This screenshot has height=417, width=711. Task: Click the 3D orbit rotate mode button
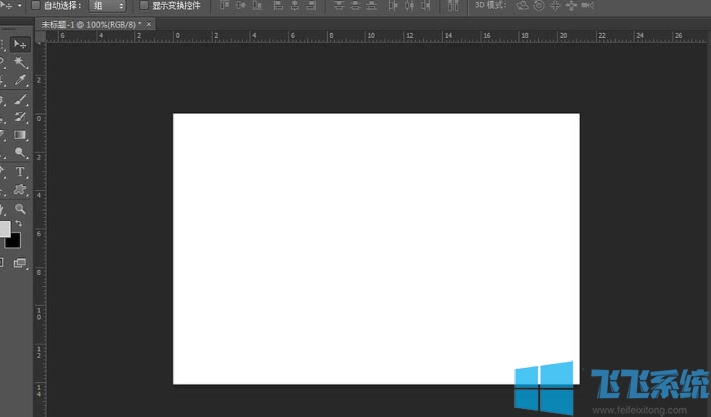522,6
